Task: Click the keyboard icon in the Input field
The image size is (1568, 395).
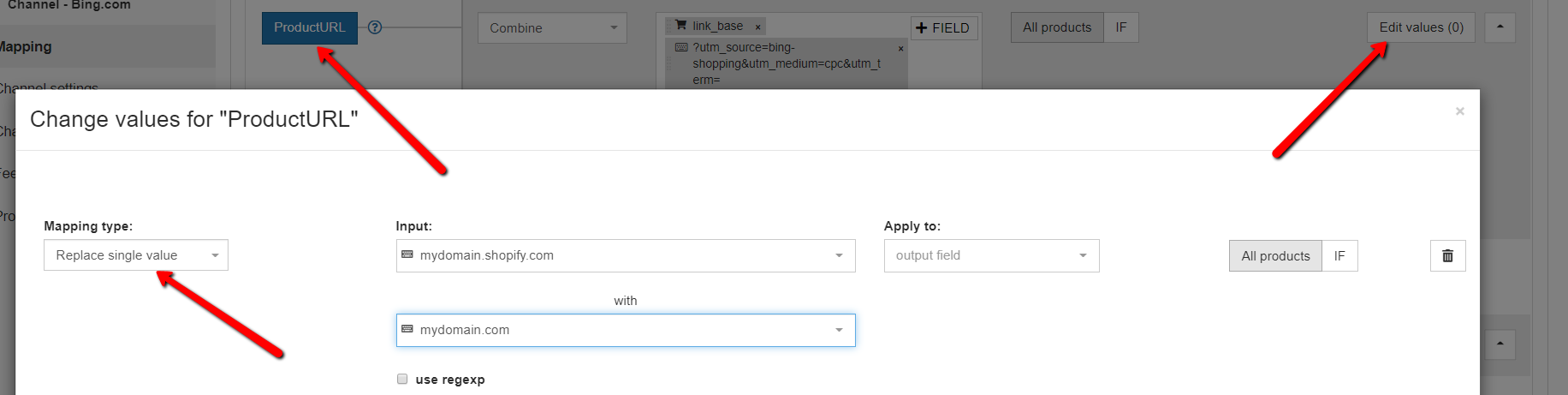Action: coord(407,254)
